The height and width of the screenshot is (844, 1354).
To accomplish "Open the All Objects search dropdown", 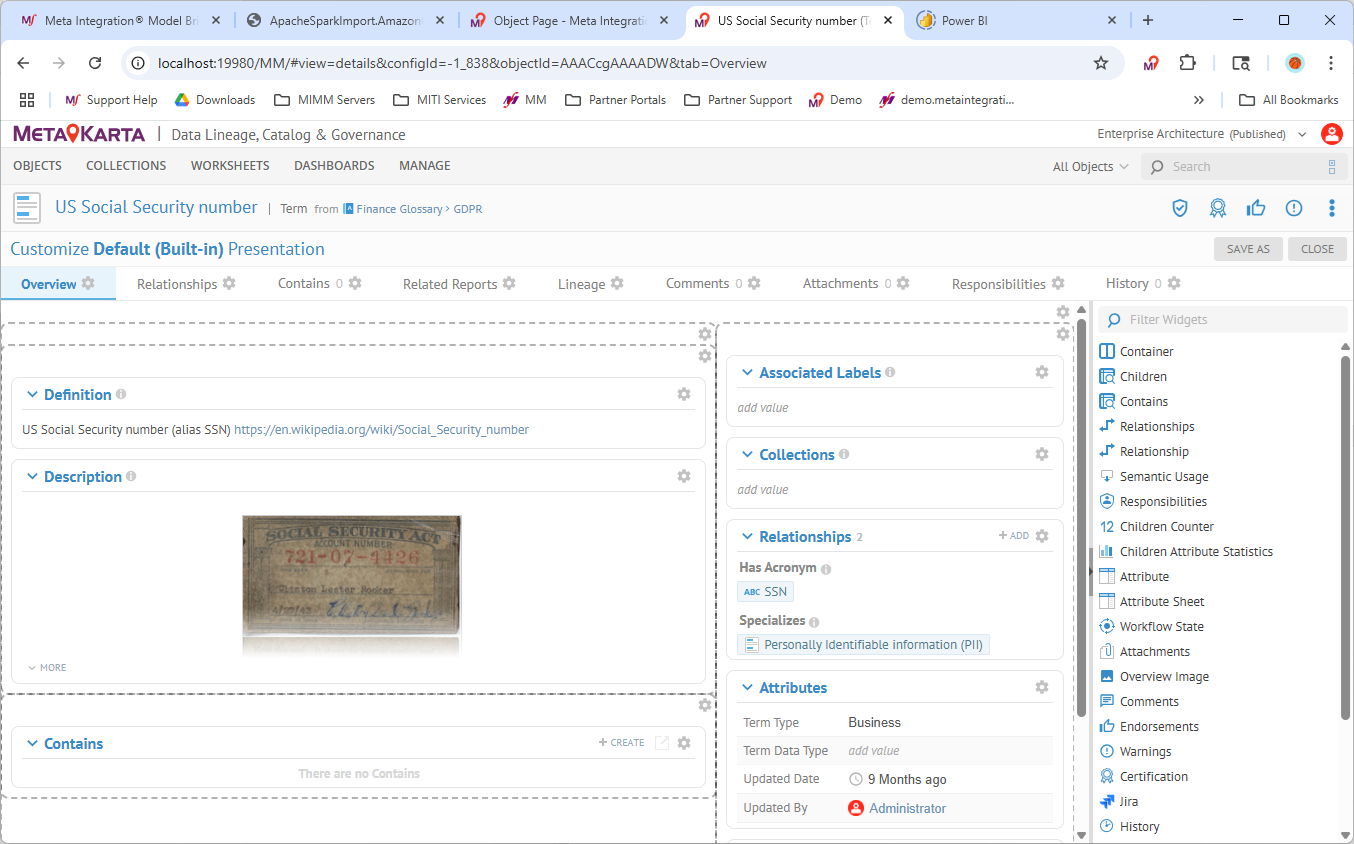I will [1090, 167].
